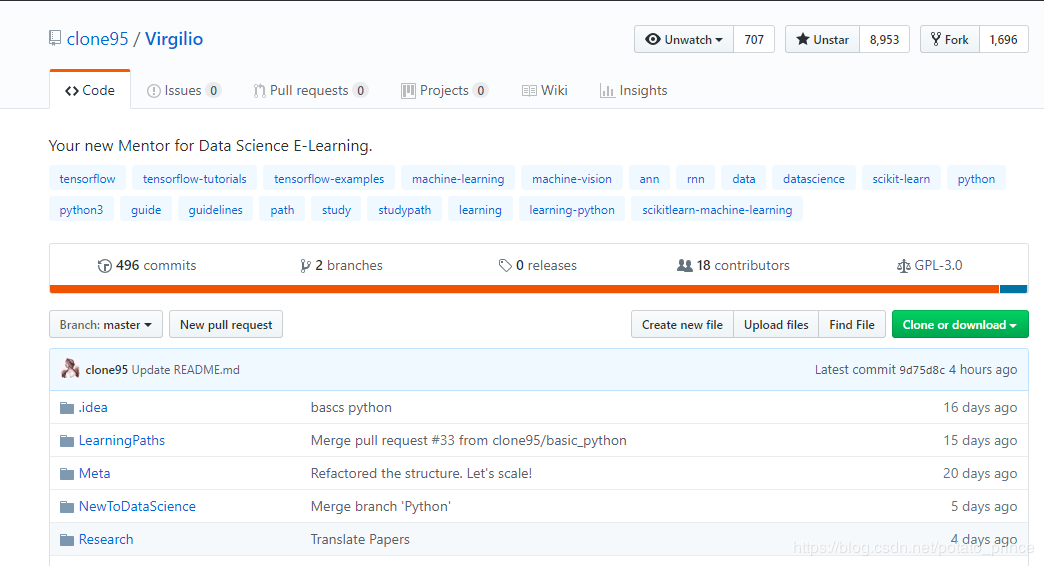Expand Clone or download menu
Screen dimensions: 1044x566
coord(960,324)
